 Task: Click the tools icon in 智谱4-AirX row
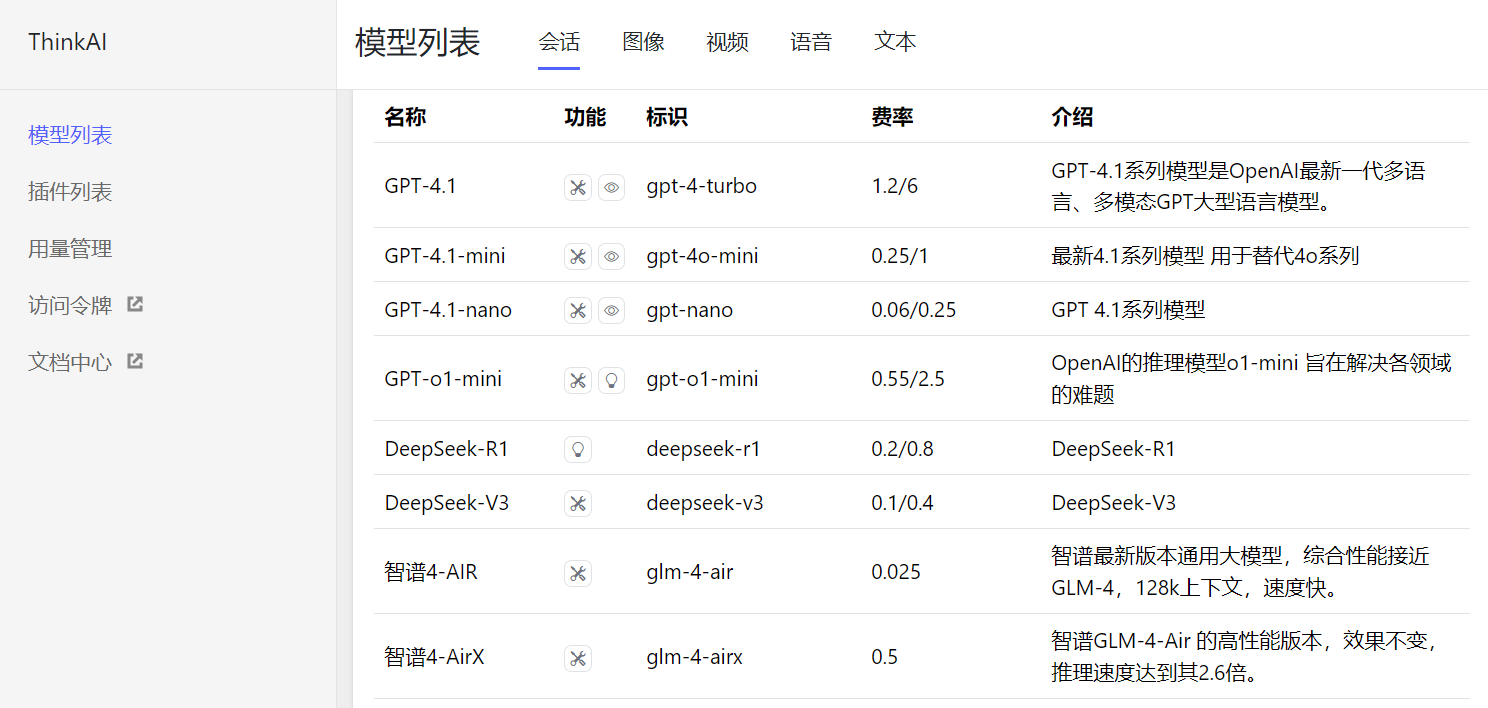coord(577,658)
